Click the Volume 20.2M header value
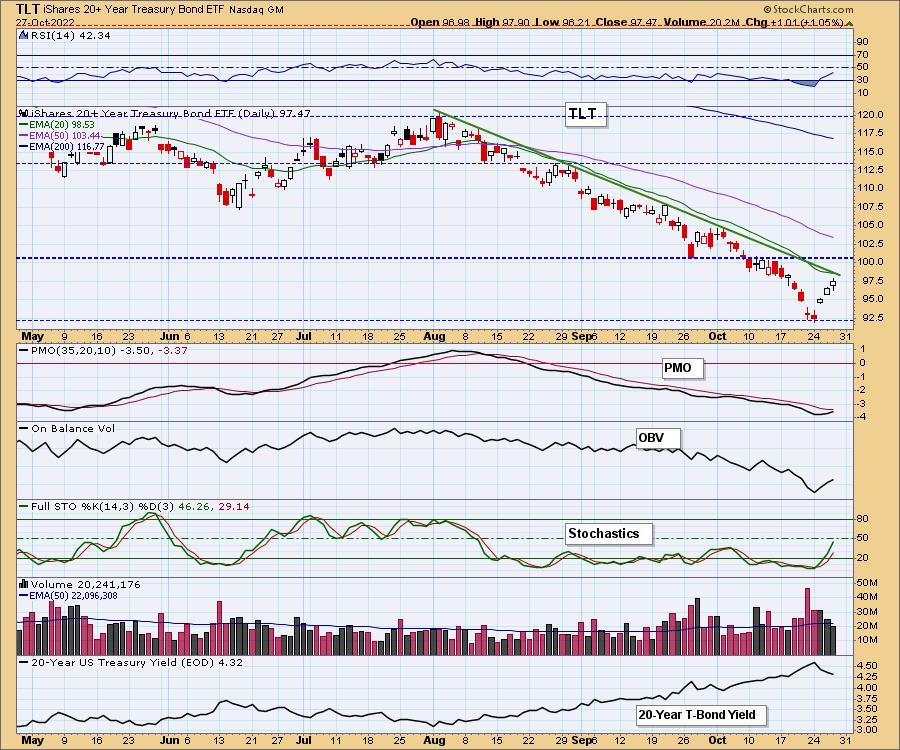Image resolution: width=900 pixels, height=750 pixels. (701, 22)
